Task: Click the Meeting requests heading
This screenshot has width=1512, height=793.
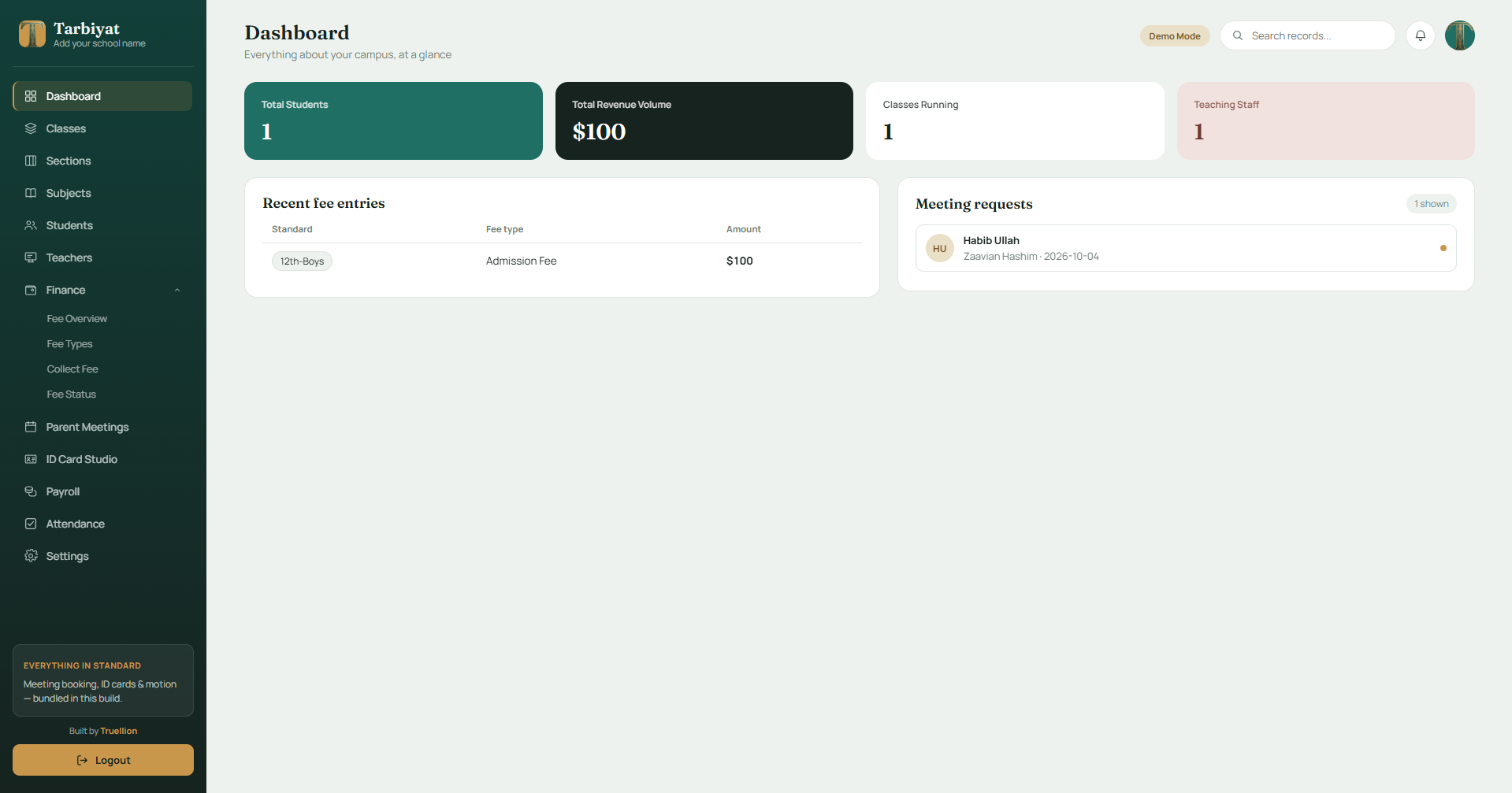Action: [974, 204]
